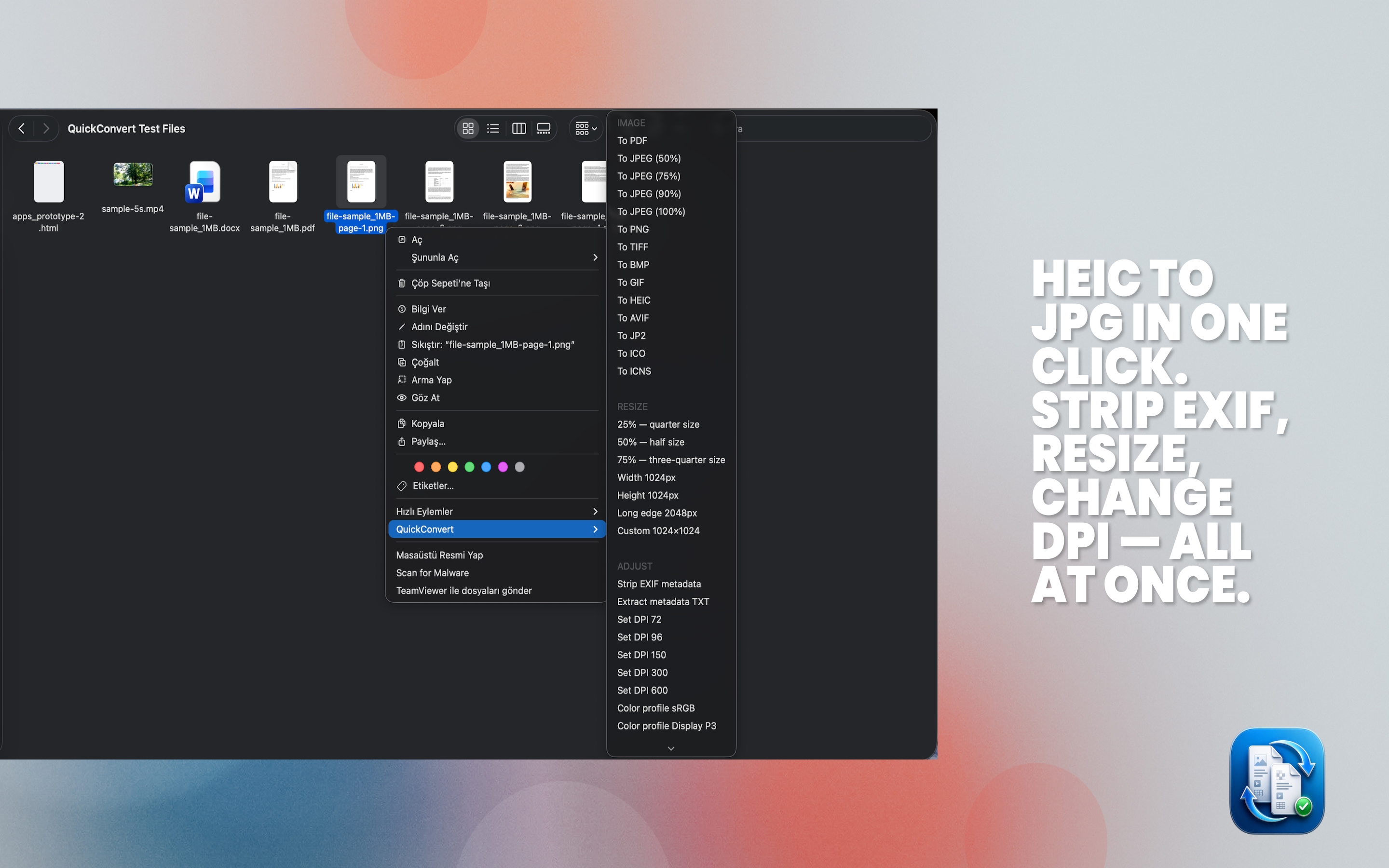Select the file-sample_1MB.pdf file icon
1389x868 pixels.
click(x=283, y=181)
